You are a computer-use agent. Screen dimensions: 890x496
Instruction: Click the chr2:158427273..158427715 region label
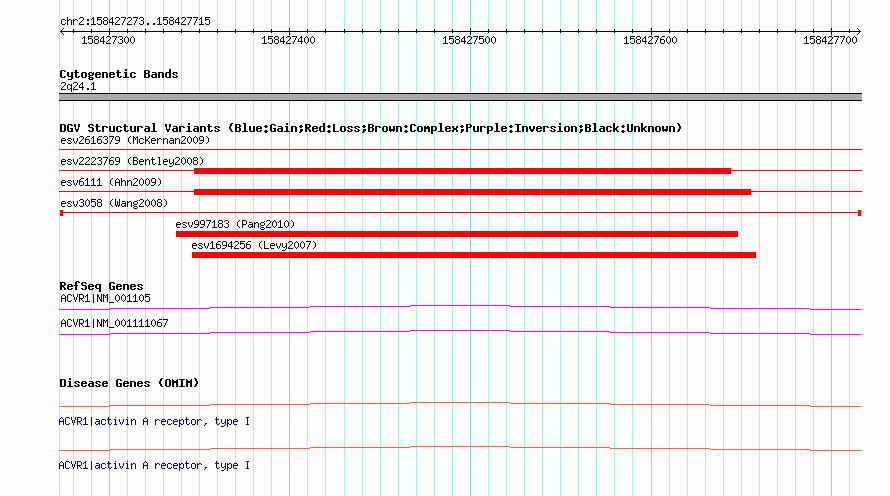(x=135, y=21)
